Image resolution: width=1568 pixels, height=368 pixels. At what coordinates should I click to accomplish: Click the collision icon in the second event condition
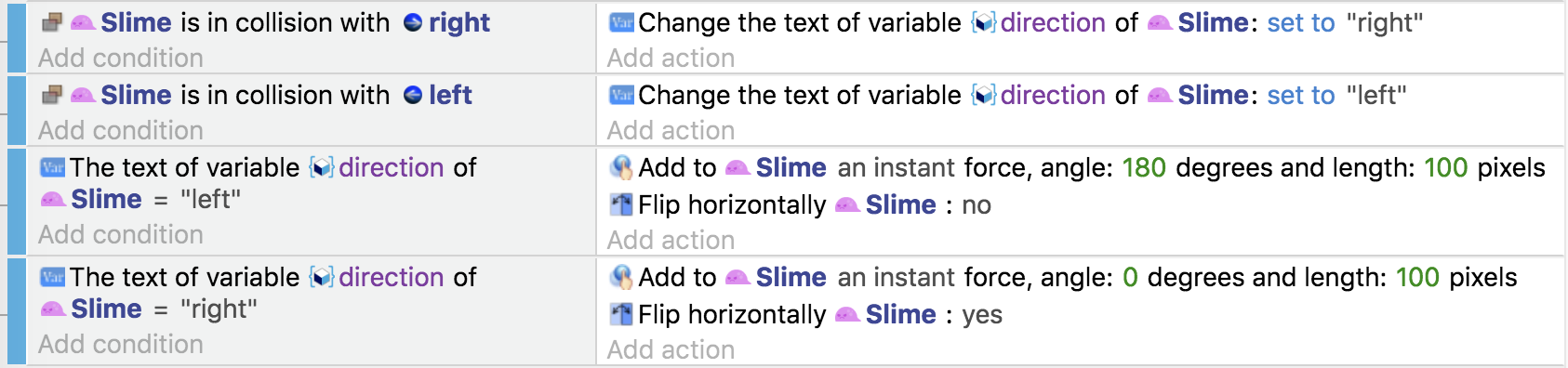pyautogui.click(x=52, y=95)
